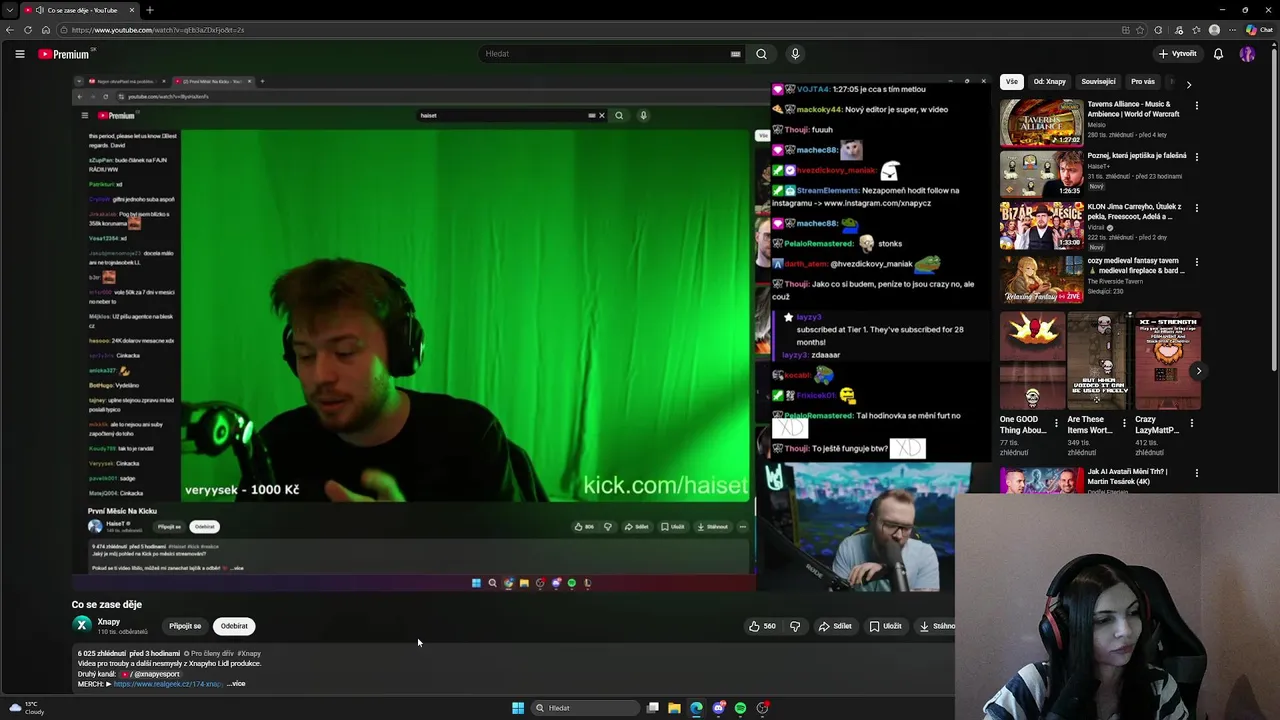Show next filter chips with right arrow
This screenshot has width=1280, height=720.
coord(1188,85)
